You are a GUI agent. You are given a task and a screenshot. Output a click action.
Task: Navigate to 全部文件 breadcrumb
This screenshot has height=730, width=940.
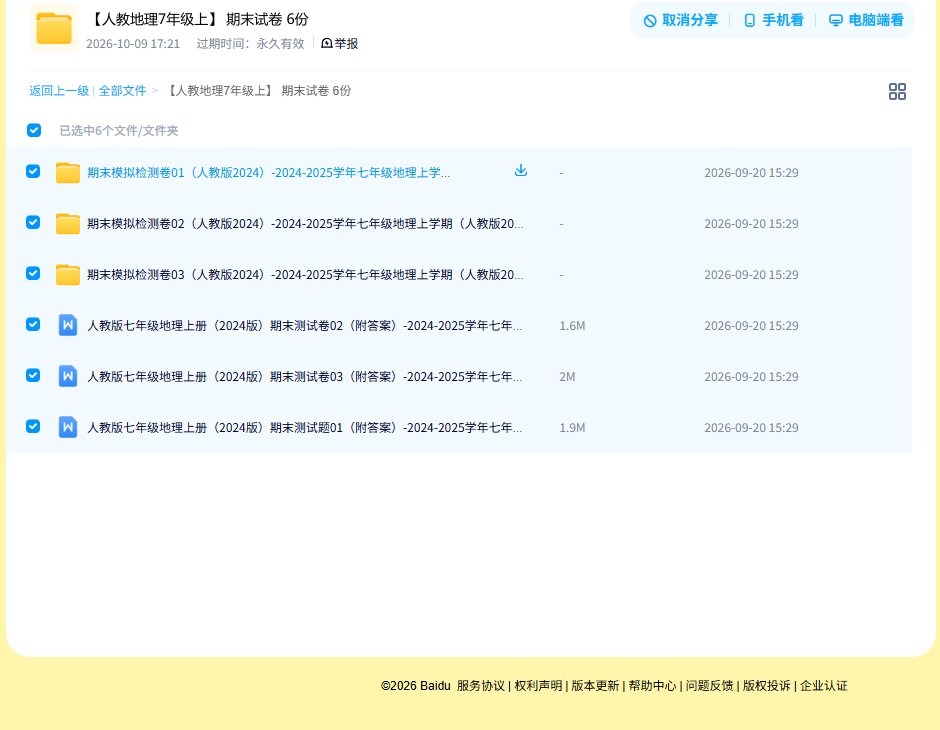pyautogui.click(x=122, y=91)
